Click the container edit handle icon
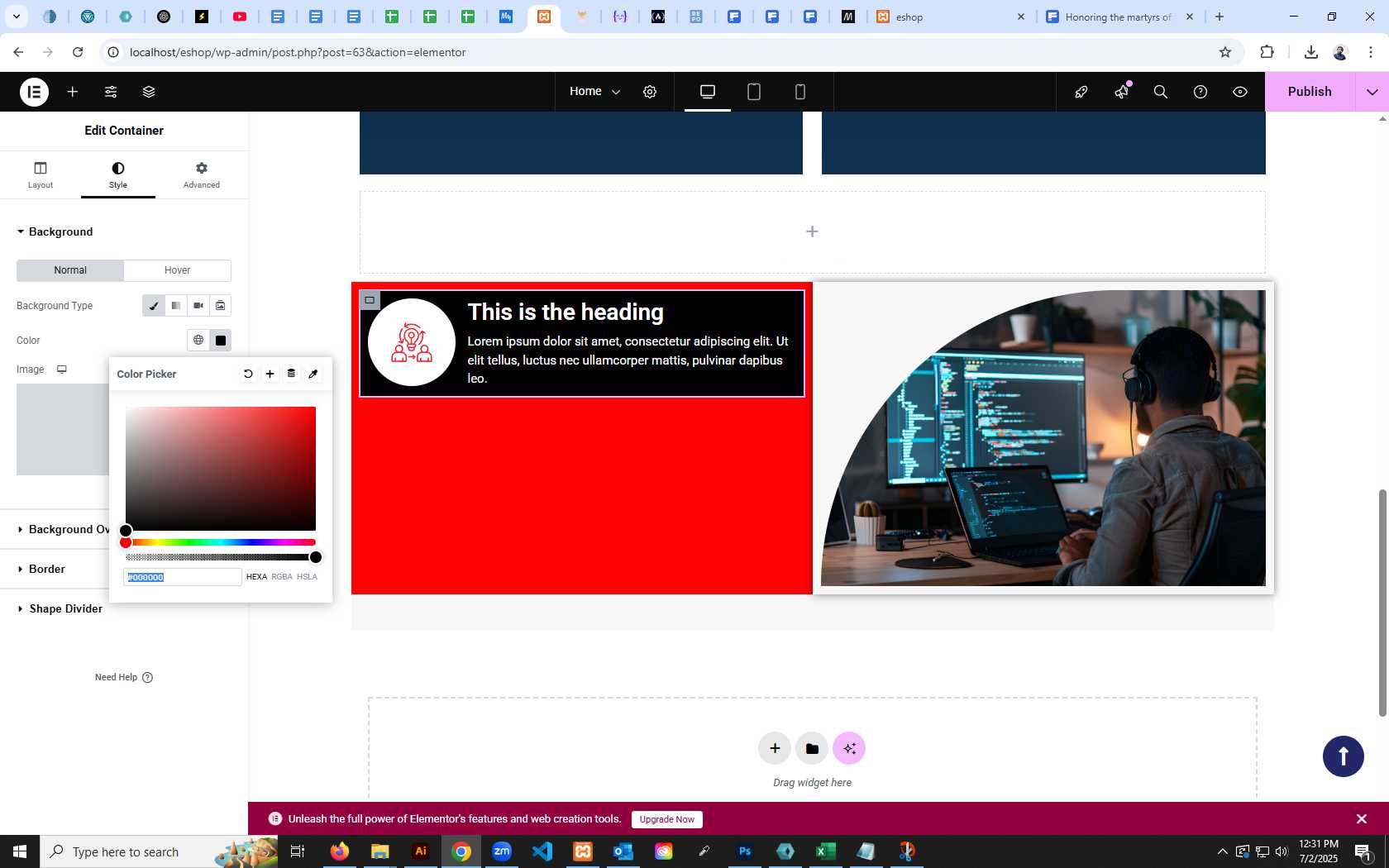This screenshot has width=1389, height=868. (x=370, y=300)
